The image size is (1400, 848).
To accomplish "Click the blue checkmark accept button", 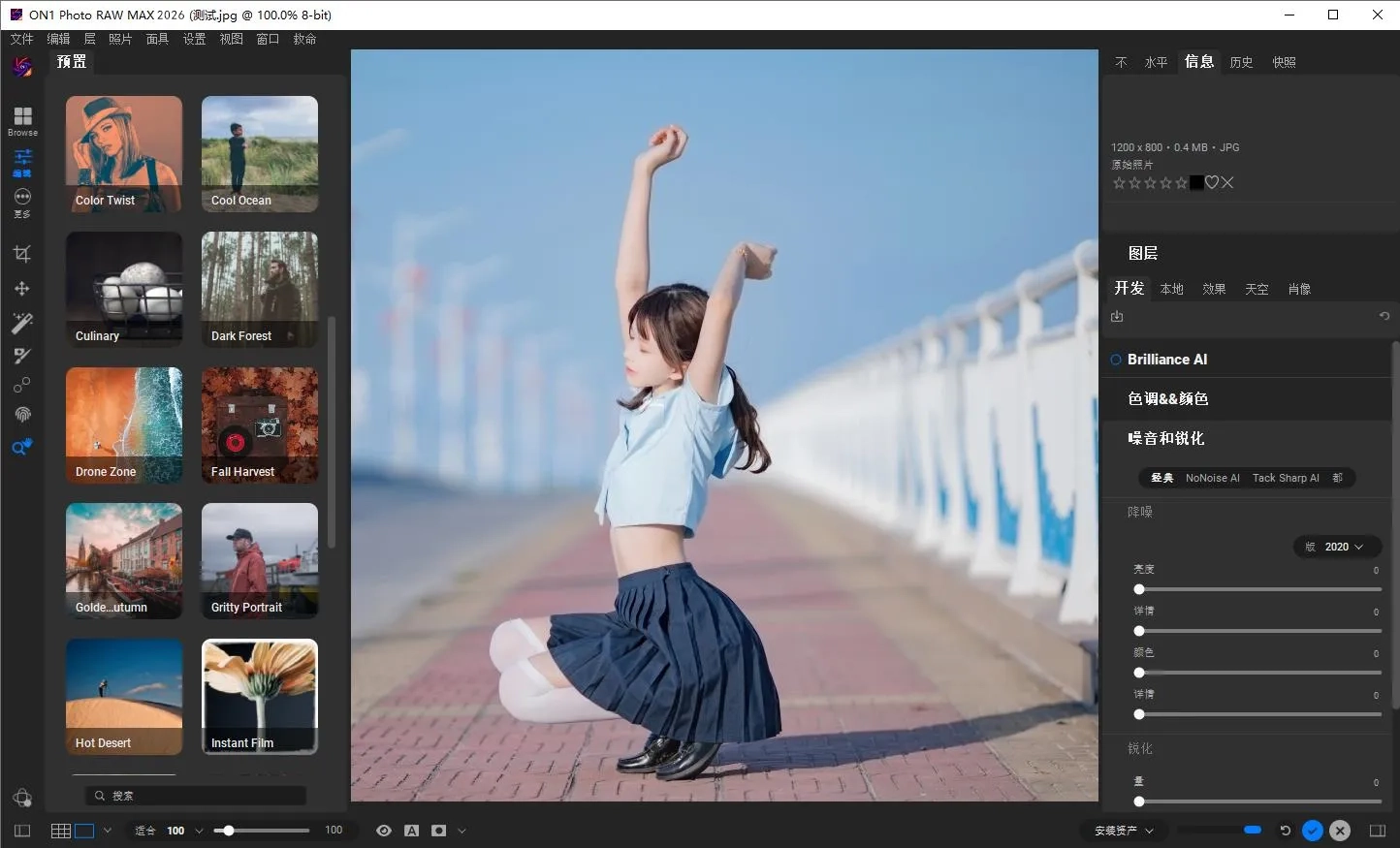I will tap(1312, 831).
